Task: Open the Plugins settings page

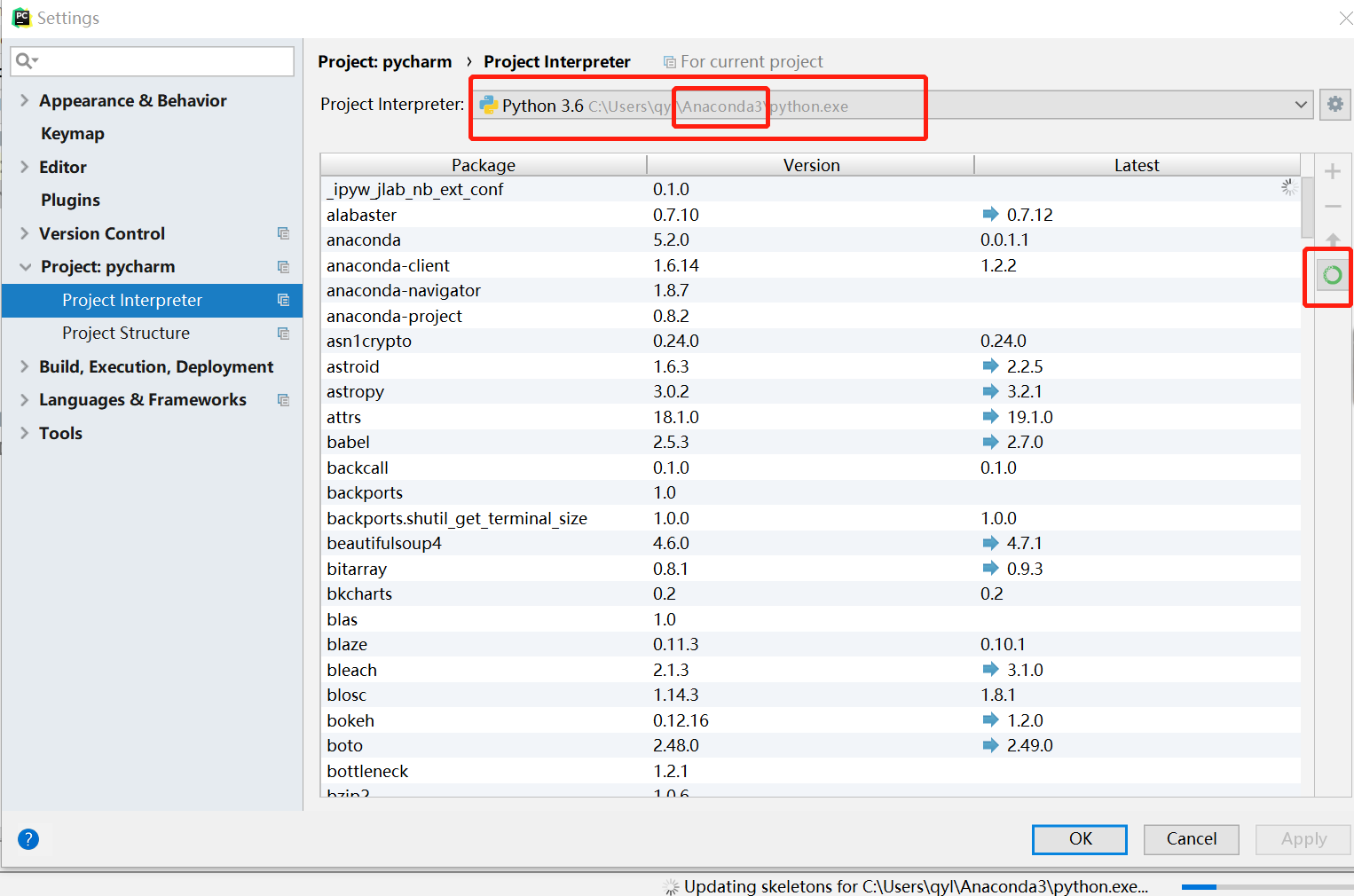Action: 70,200
